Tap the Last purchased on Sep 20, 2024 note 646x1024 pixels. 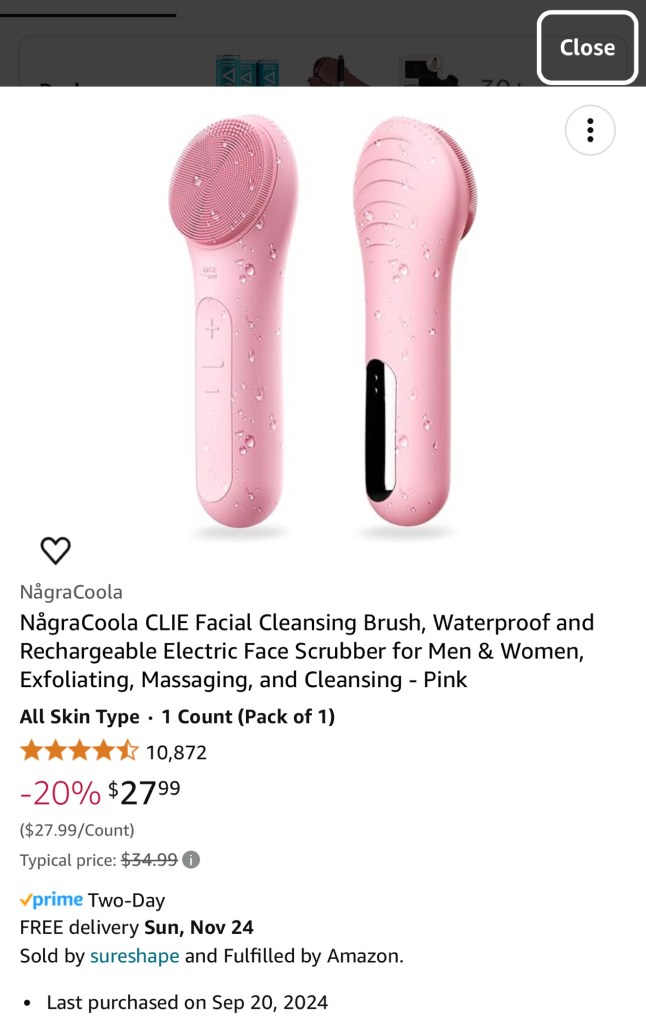point(187,1002)
